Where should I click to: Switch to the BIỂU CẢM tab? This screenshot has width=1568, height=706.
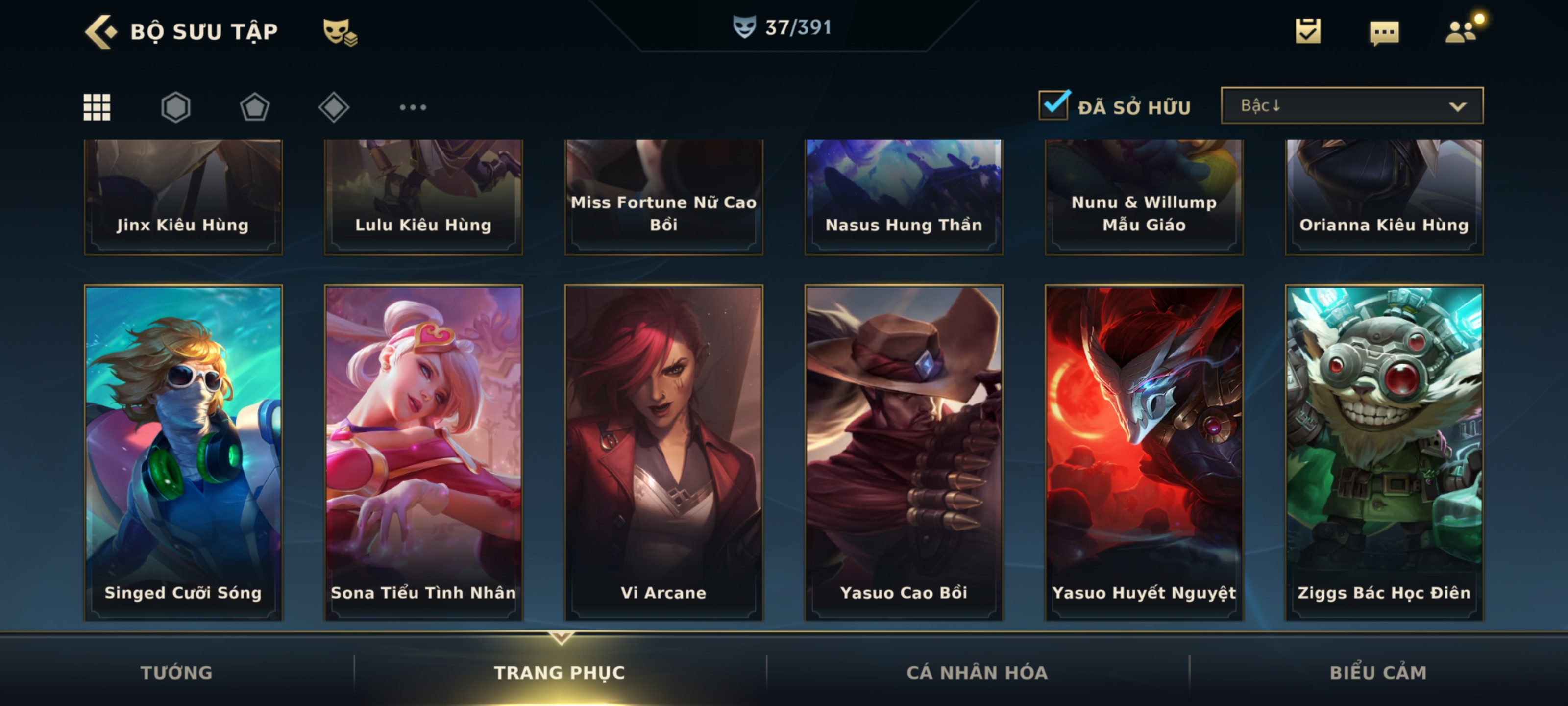pyautogui.click(x=1378, y=672)
